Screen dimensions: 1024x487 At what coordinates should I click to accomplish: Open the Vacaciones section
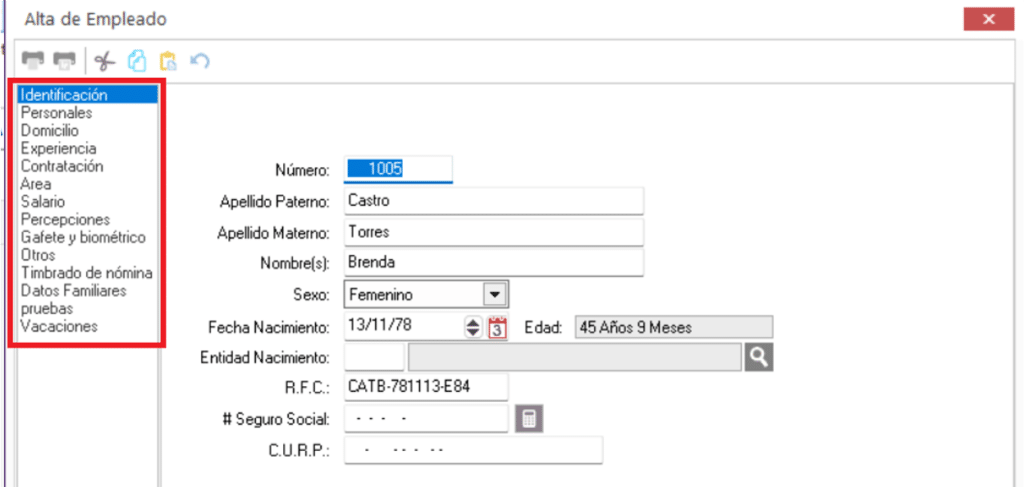tap(59, 326)
